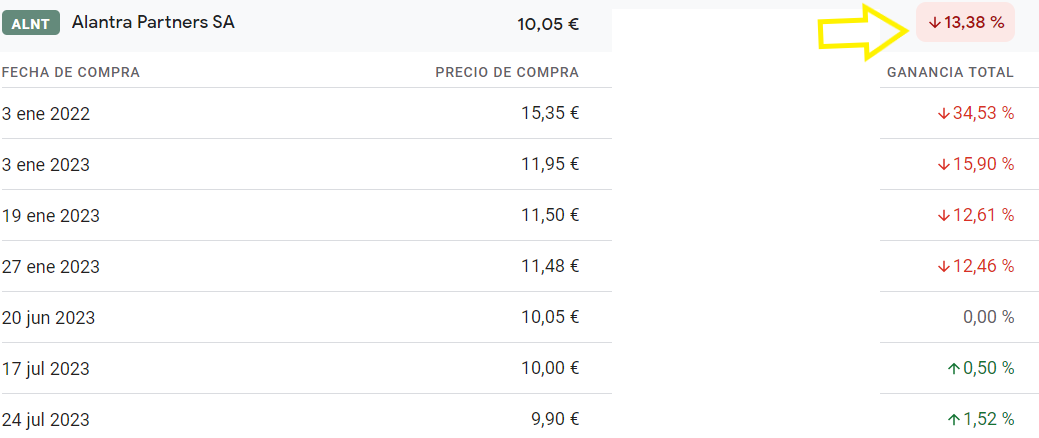Click the down arrow beside 12,46 %

944,267
